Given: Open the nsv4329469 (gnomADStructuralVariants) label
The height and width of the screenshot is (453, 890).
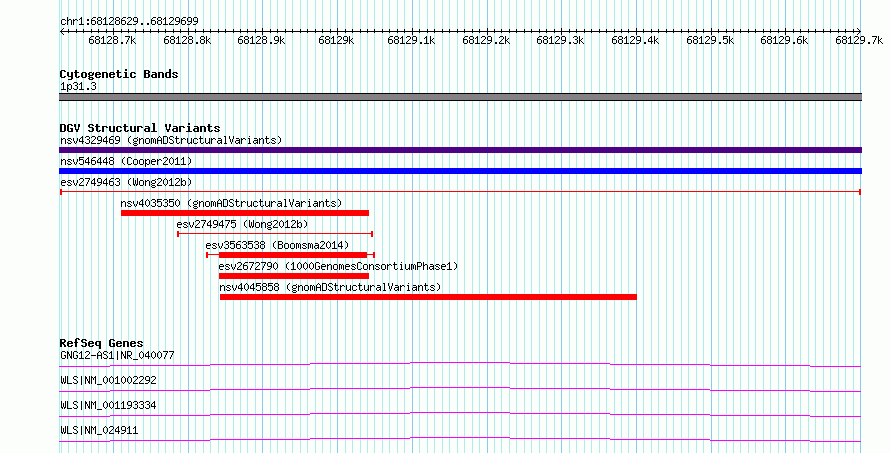Looking at the screenshot, I should click(x=171, y=140).
